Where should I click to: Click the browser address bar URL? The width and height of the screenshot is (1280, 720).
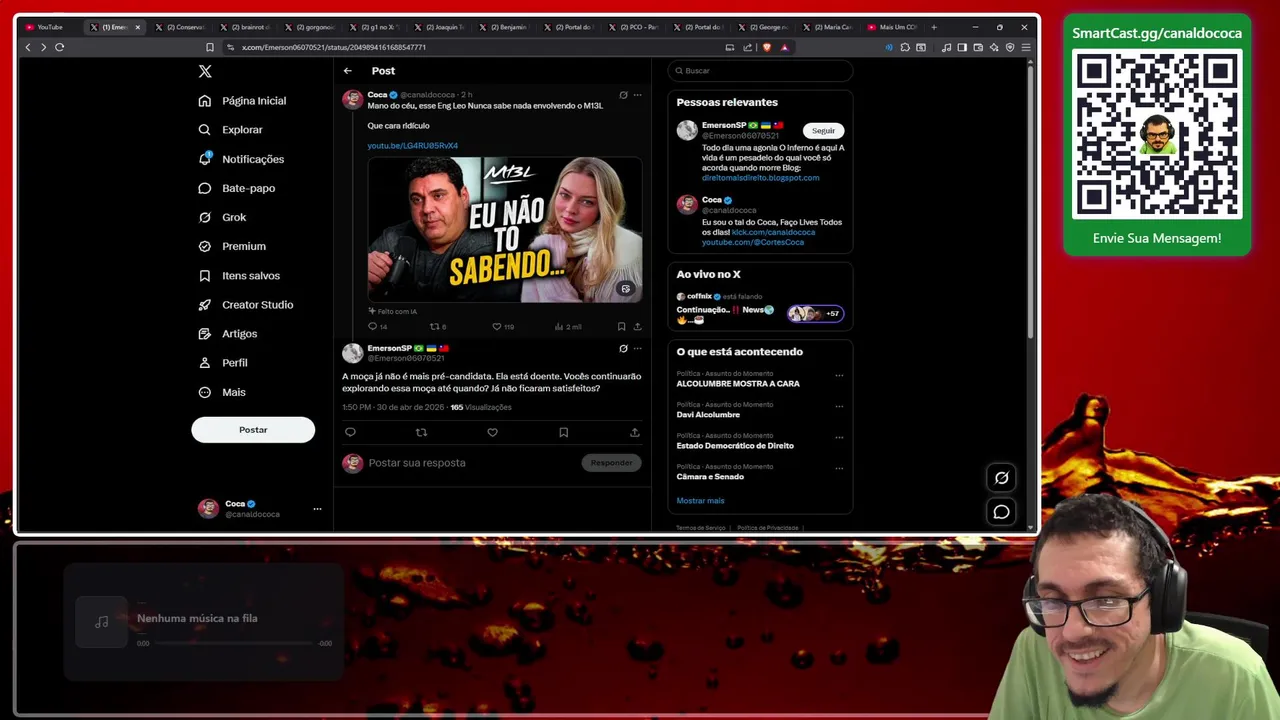[x=333, y=47]
